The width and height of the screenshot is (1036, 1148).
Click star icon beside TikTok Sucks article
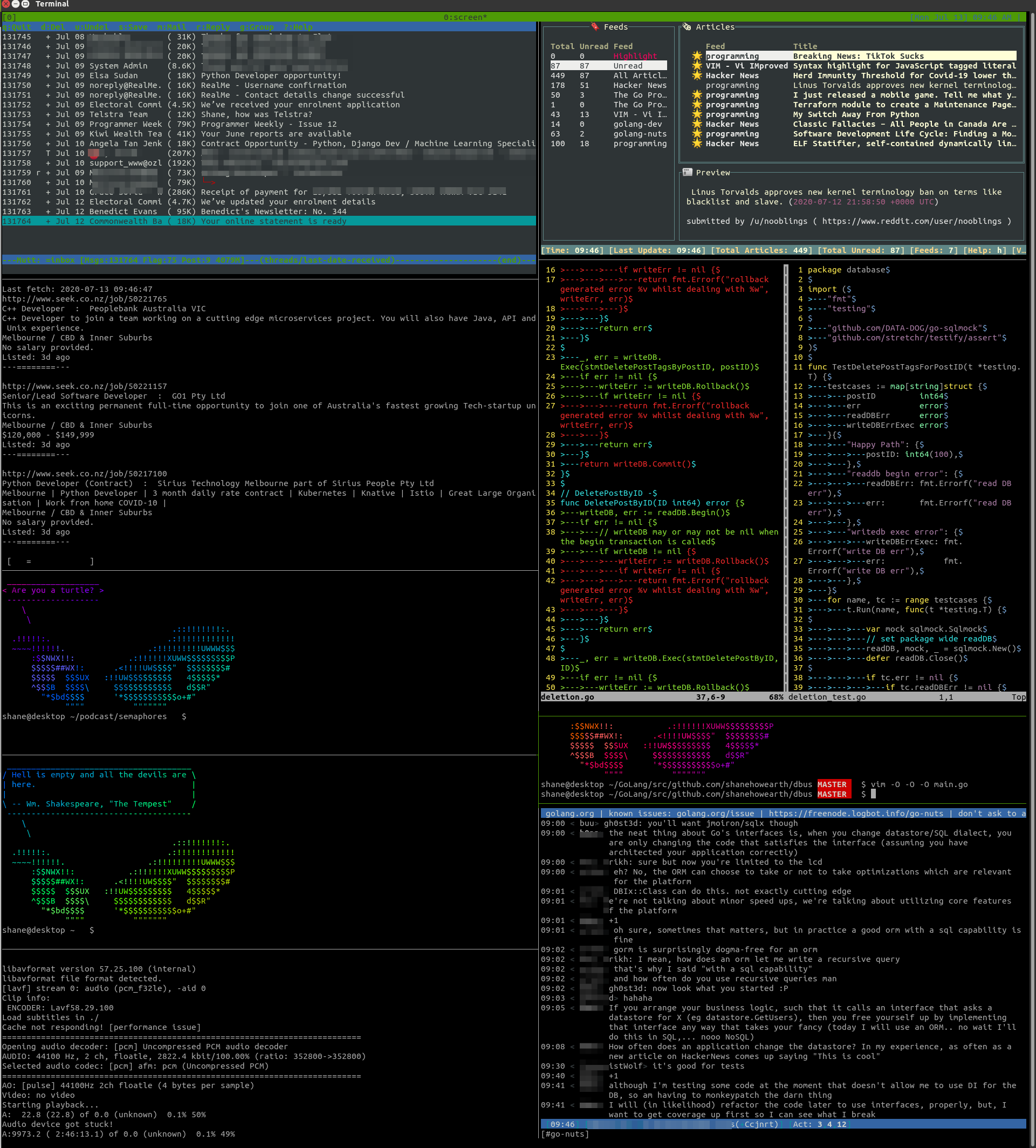697,56
